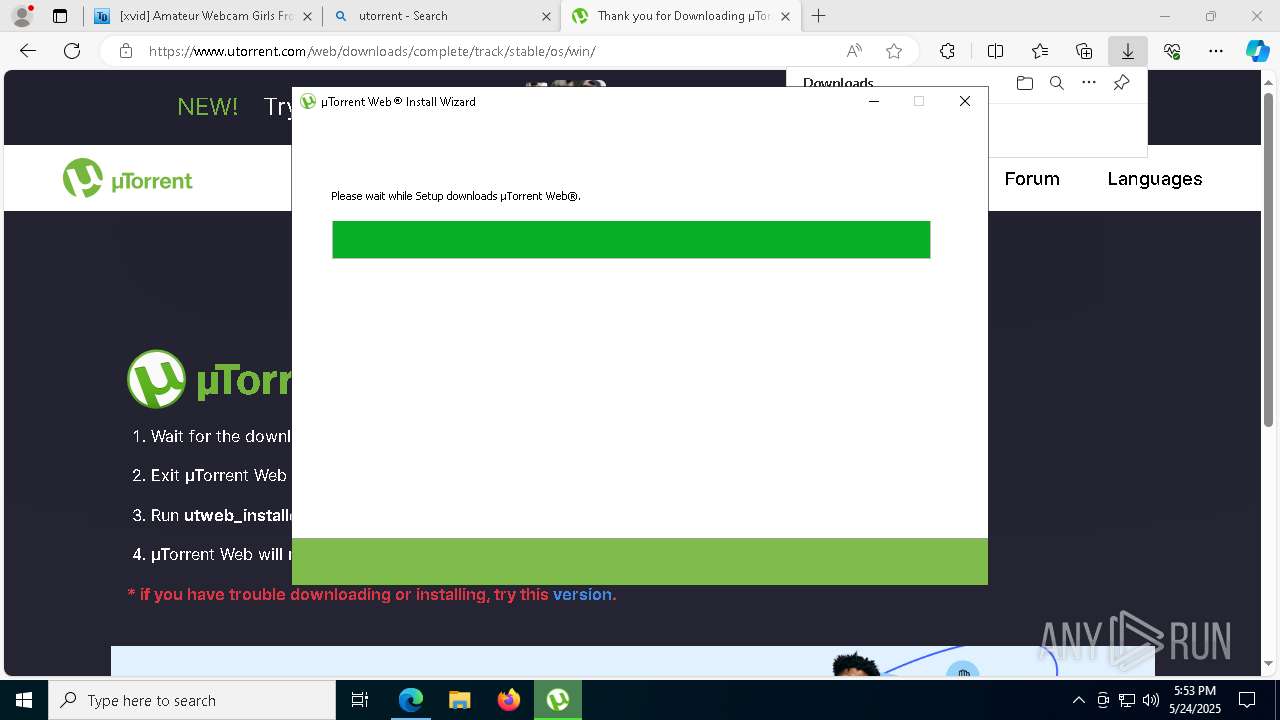Add this page to favorites star
This screenshot has height=720, width=1280.
(894, 51)
